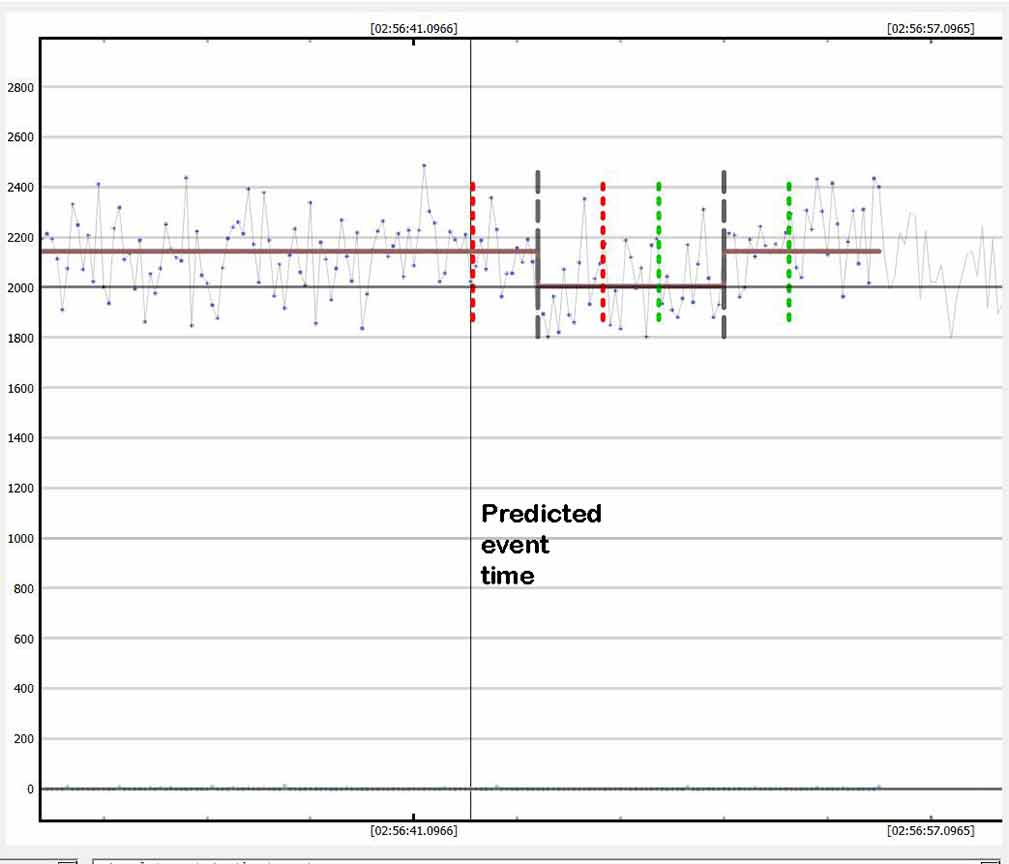The image size is (1009, 864).
Task: Click the solid black predicted event time line
Action: (470, 420)
